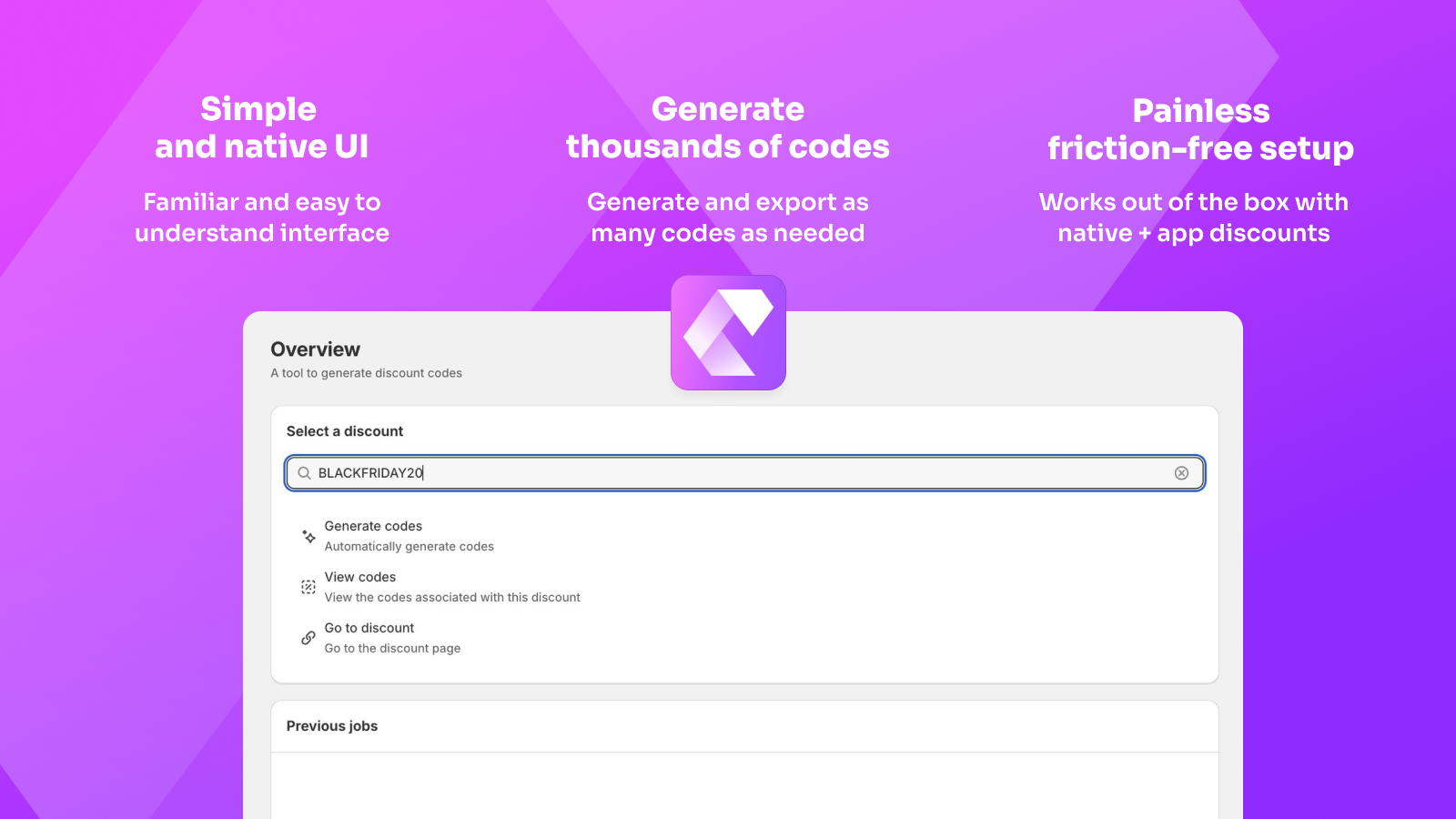The height and width of the screenshot is (819, 1456).
Task: Open the discount suggestions dropdown
Action: [744, 473]
